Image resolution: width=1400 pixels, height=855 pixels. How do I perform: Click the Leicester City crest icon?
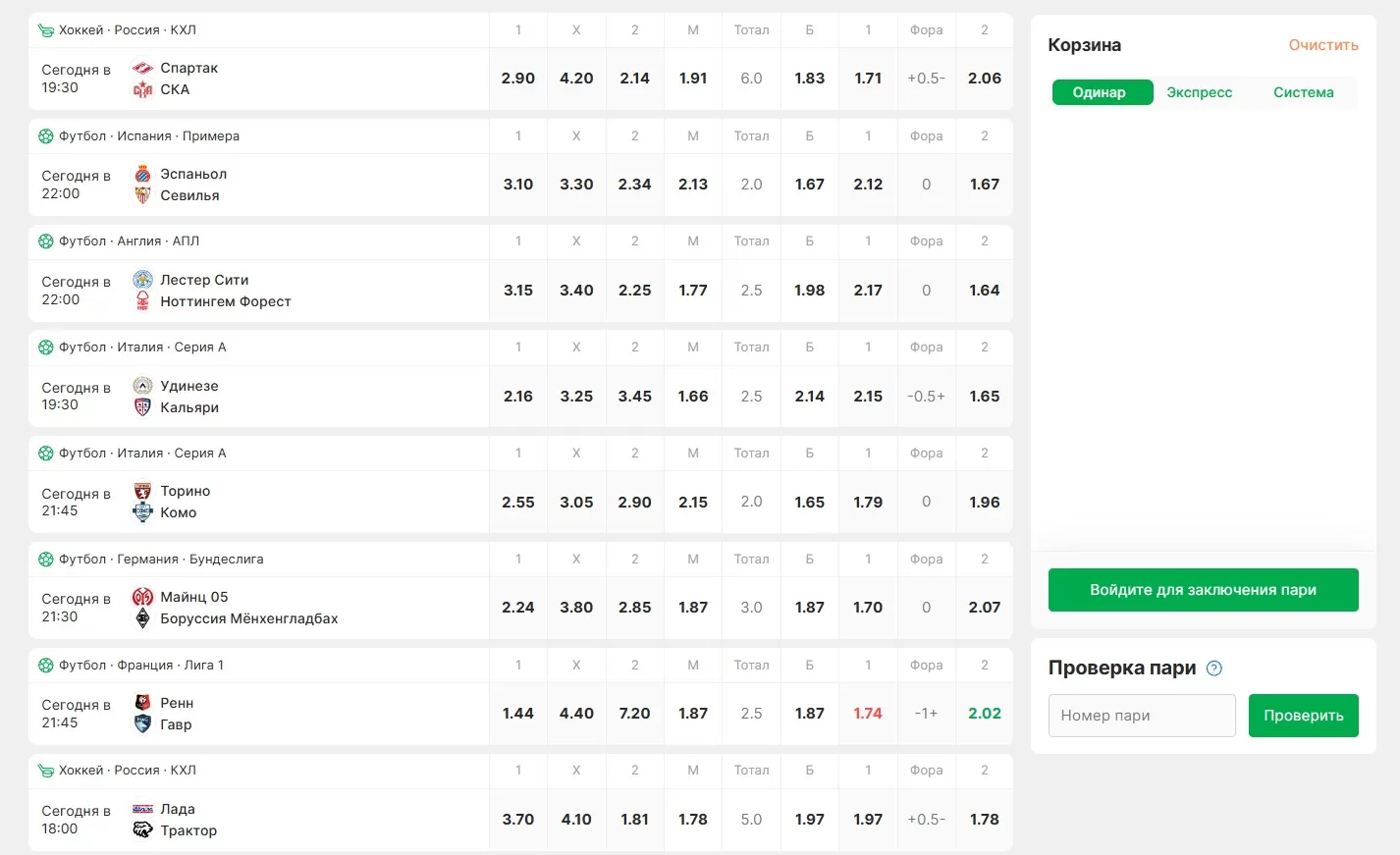[x=142, y=280]
